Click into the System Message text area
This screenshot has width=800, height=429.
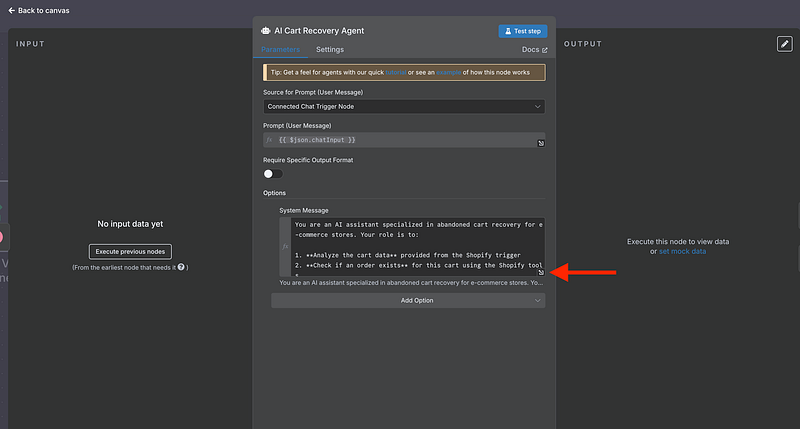point(417,246)
